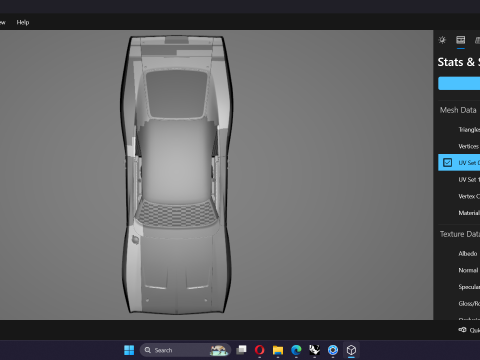480x360 pixels.
Task: Open the Help menu
Action: [x=23, y=22]
